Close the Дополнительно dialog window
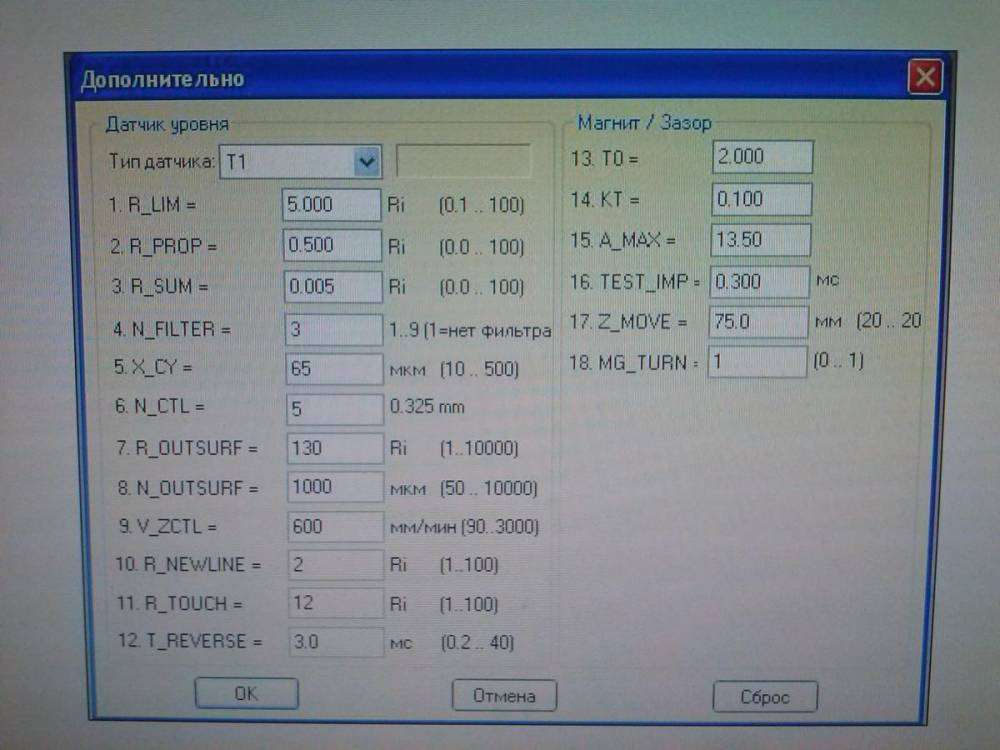Viewport: 1000px width, 750px height. point(926,77)
